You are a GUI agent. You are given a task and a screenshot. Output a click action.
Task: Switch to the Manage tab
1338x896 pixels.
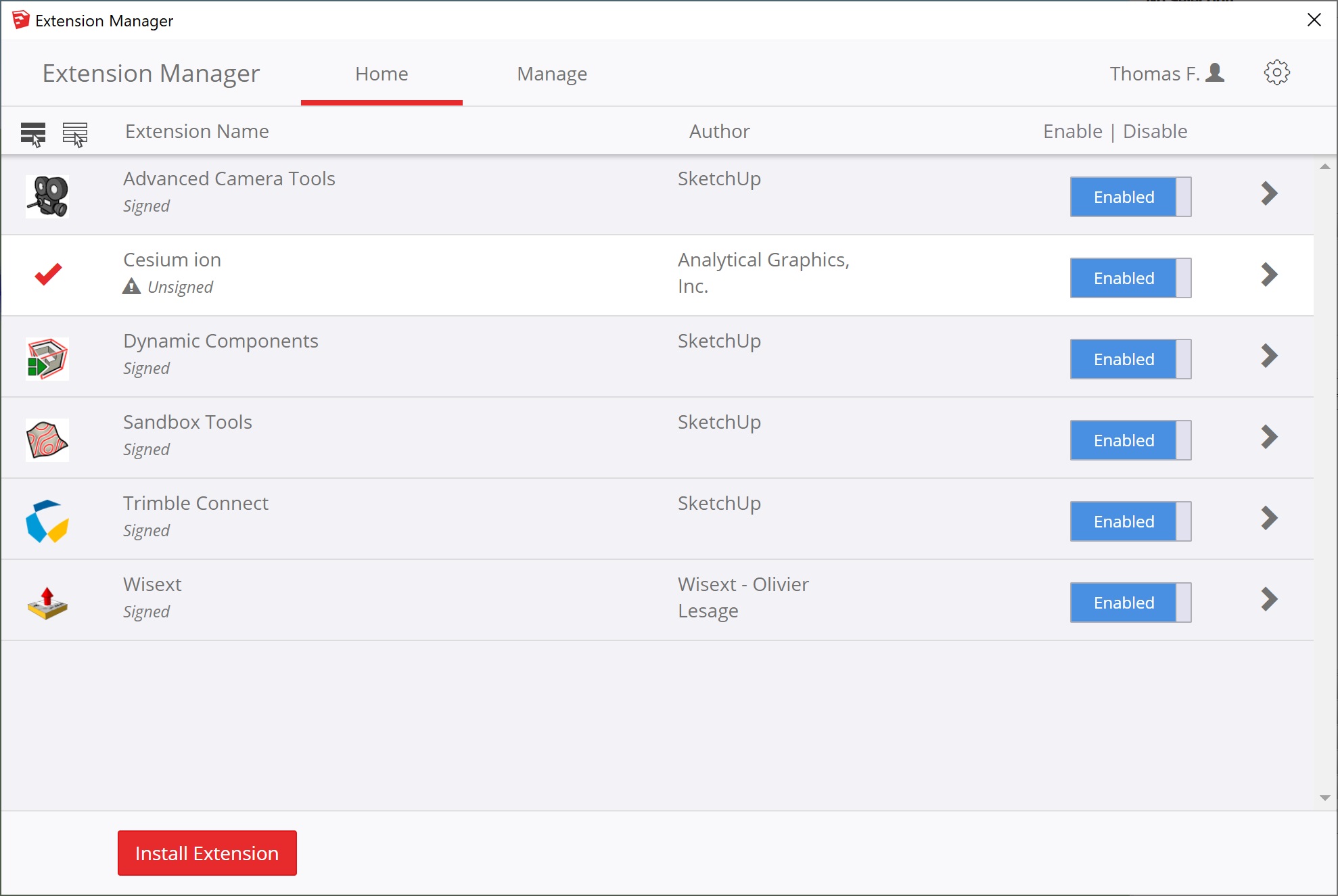[x=551, y=74]
